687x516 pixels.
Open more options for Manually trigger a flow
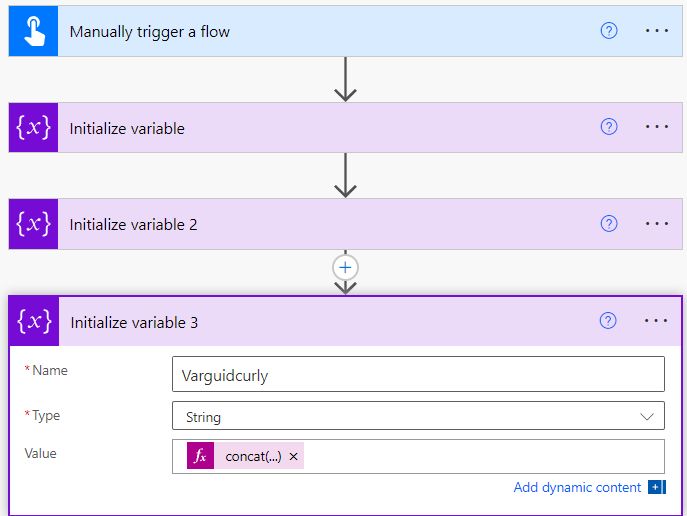(x=656, y=31)
